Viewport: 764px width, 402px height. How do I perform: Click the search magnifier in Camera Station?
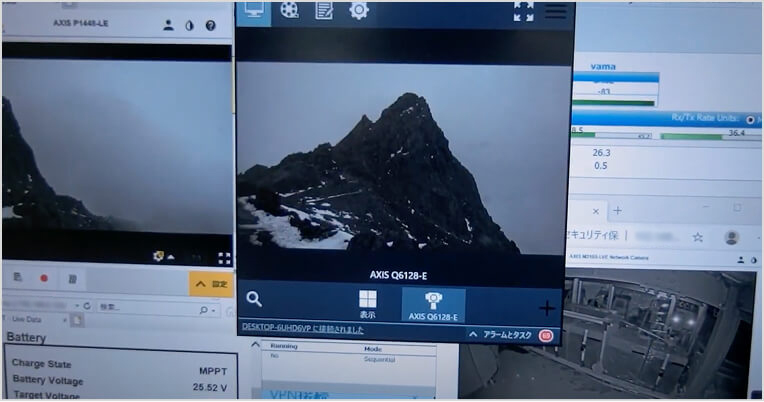pos(254,299)
